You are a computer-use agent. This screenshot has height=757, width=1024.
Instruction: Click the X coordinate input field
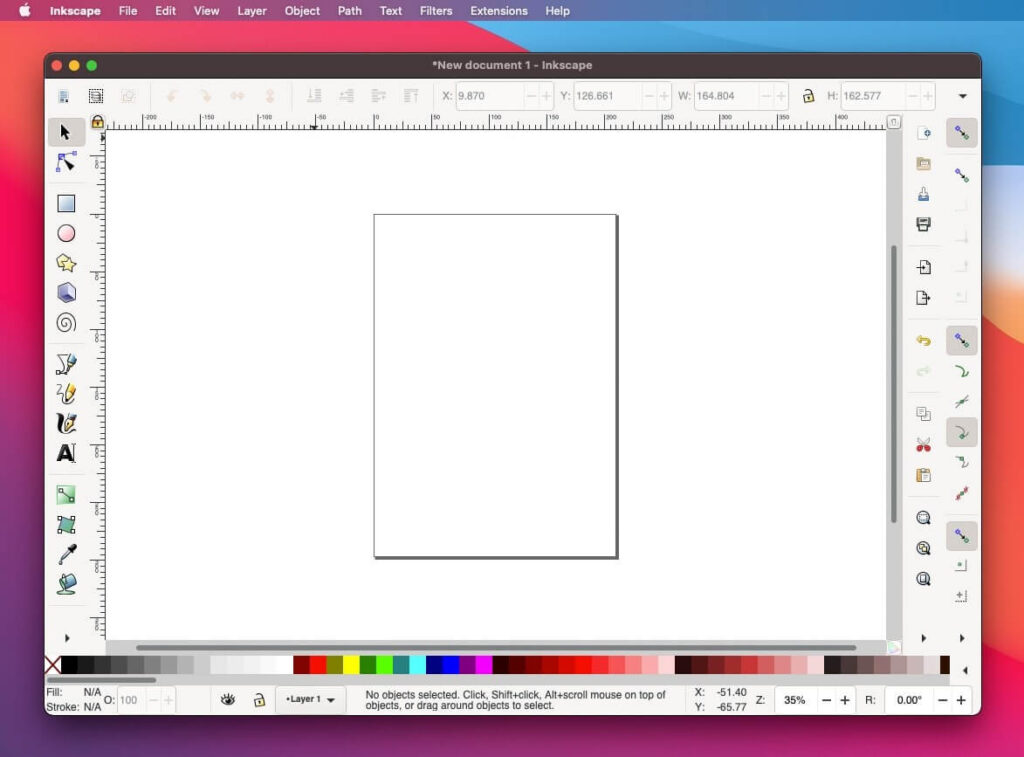pos(490,96)
